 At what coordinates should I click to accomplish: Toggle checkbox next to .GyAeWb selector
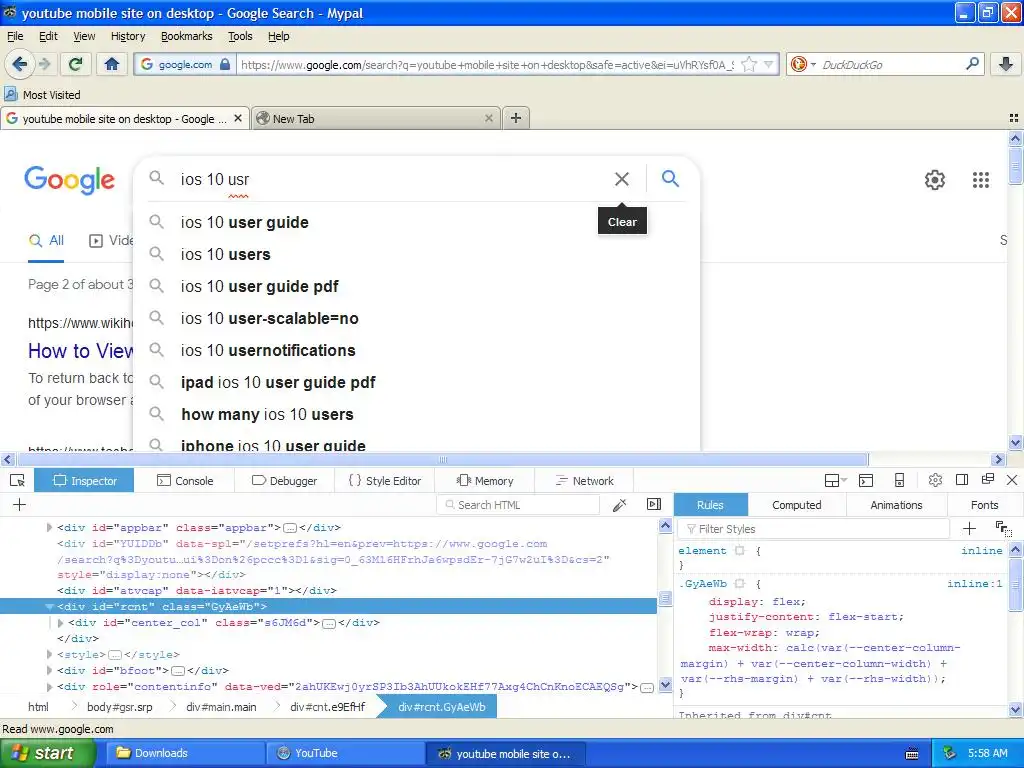(x=739, y=583)
